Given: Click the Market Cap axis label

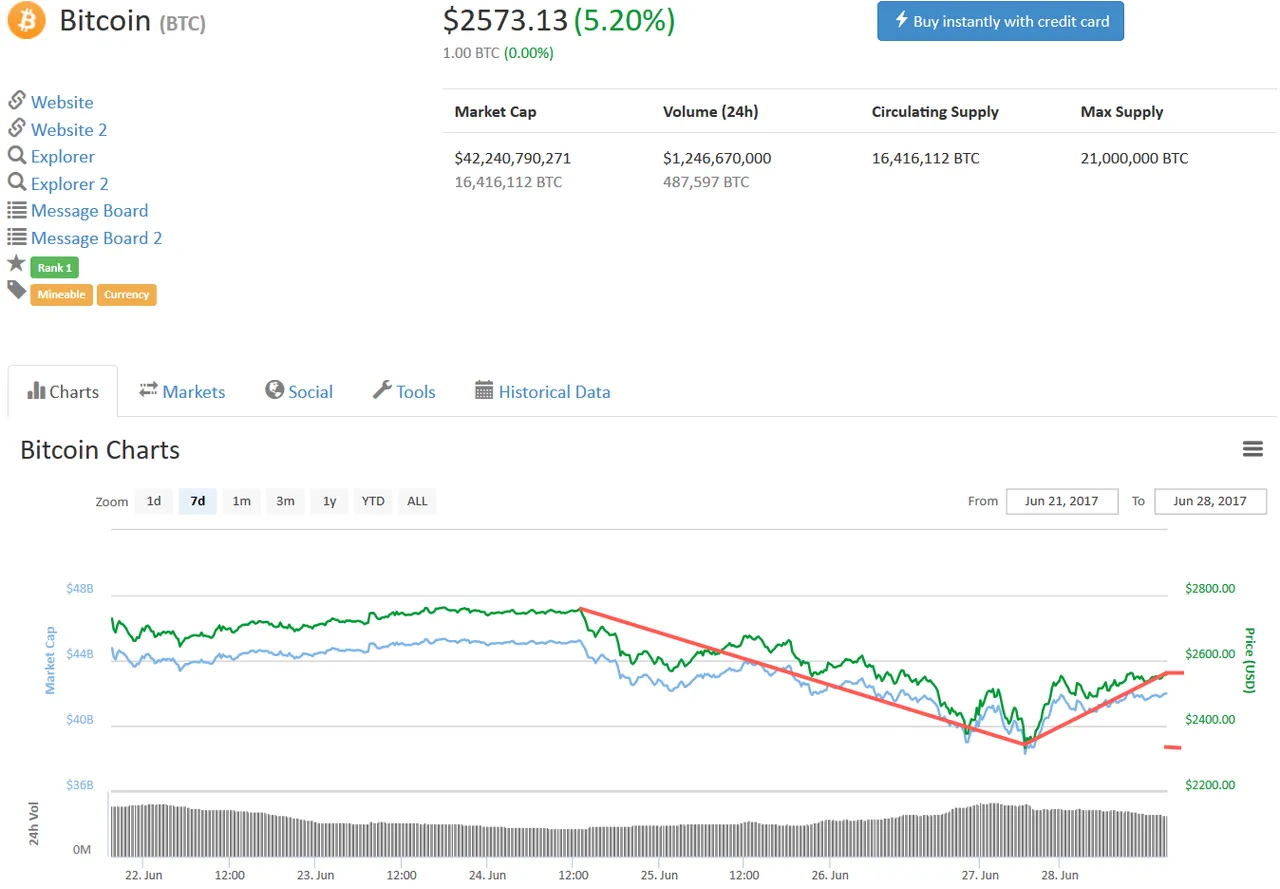Looking at the screenshot, I should coord(51,661).
